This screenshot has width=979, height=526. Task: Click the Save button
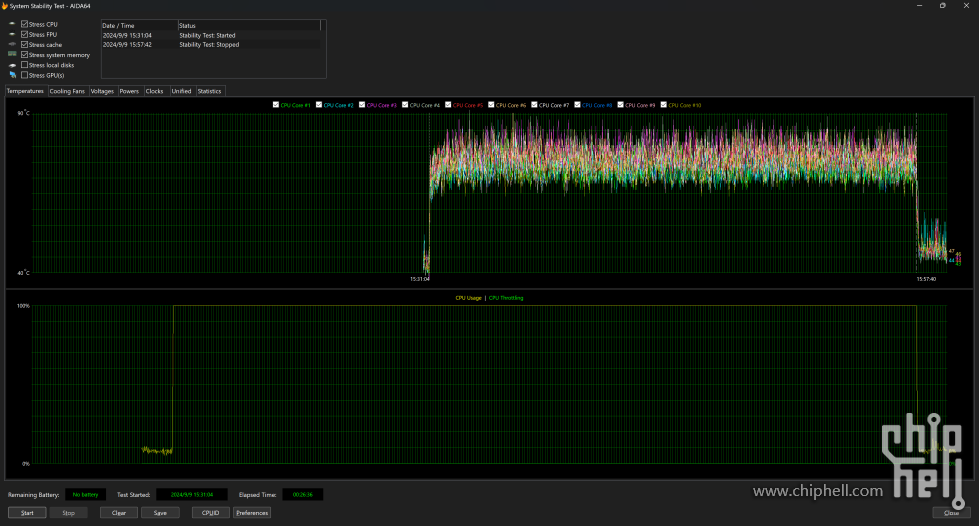160,513
